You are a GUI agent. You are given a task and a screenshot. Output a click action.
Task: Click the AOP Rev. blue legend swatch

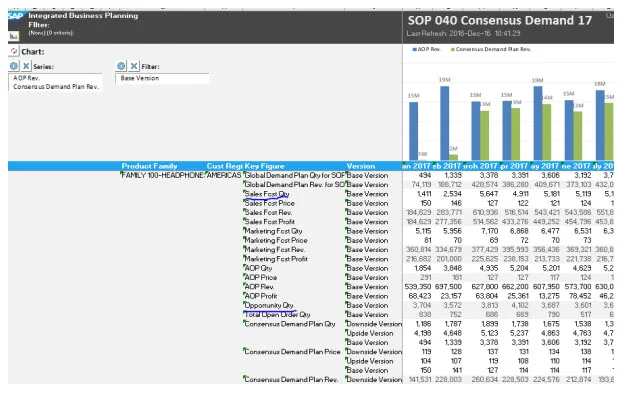415,49
